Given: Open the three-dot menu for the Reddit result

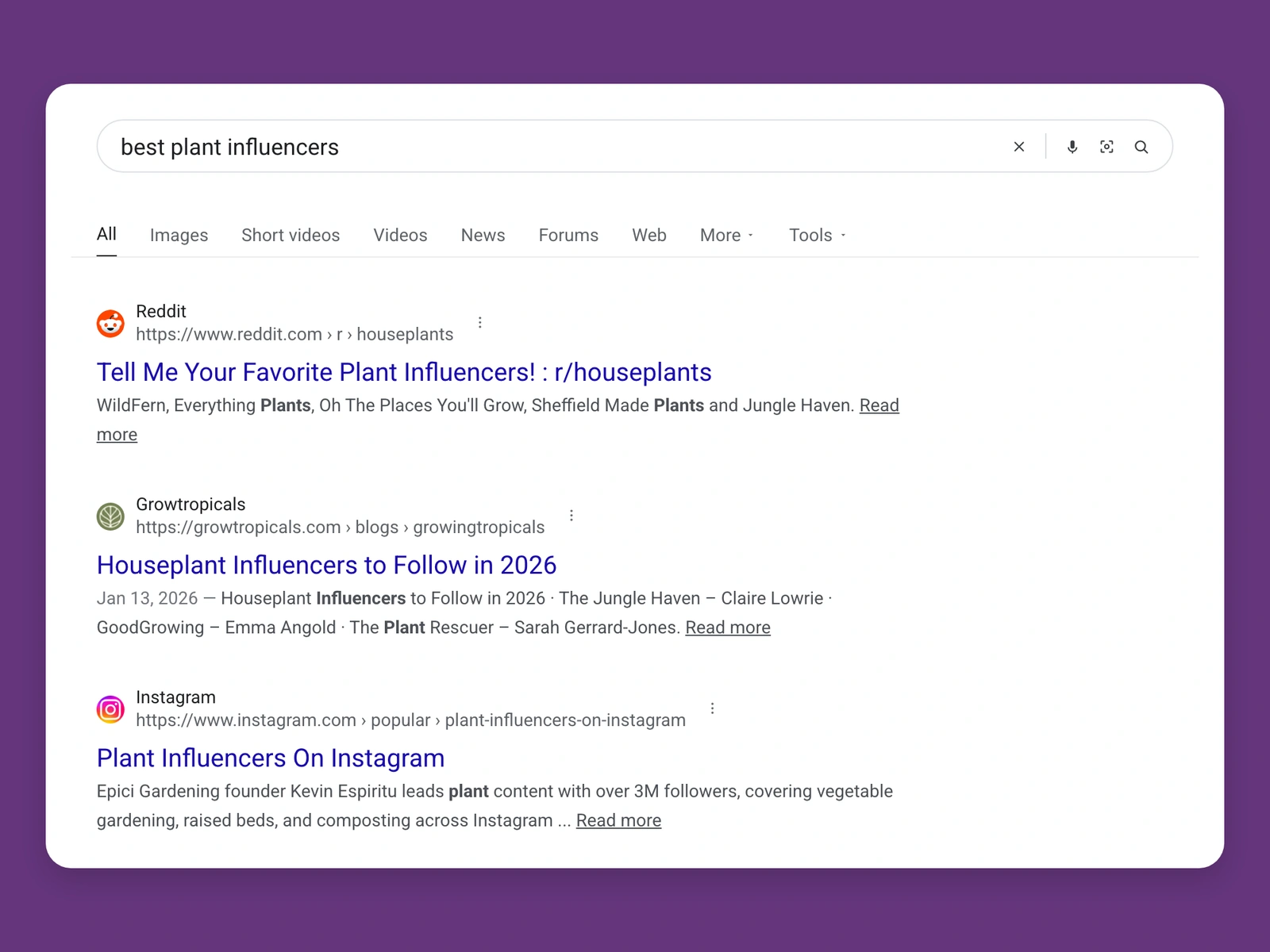Looking at the screenshot, I should [x=480, y=322].
